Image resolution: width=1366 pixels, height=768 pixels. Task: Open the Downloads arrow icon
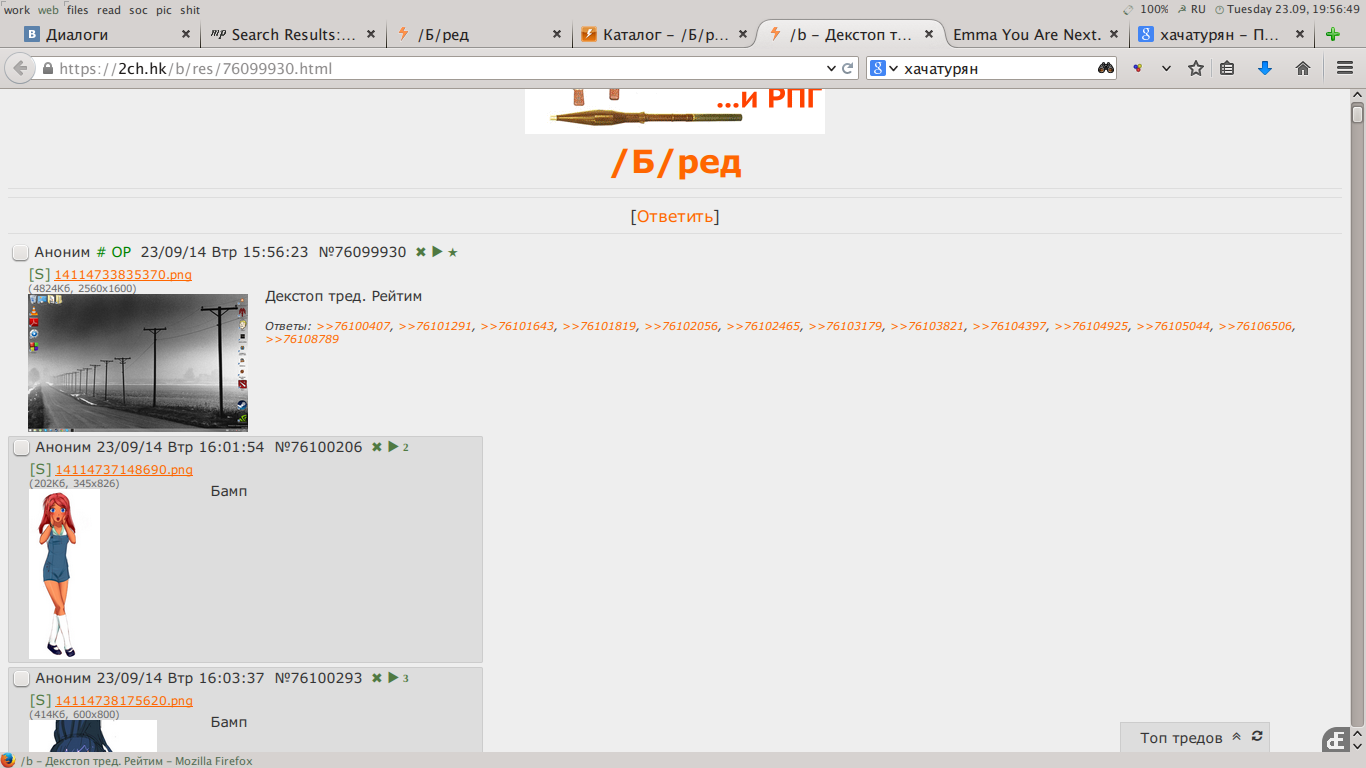click(x=1265, y=68)
